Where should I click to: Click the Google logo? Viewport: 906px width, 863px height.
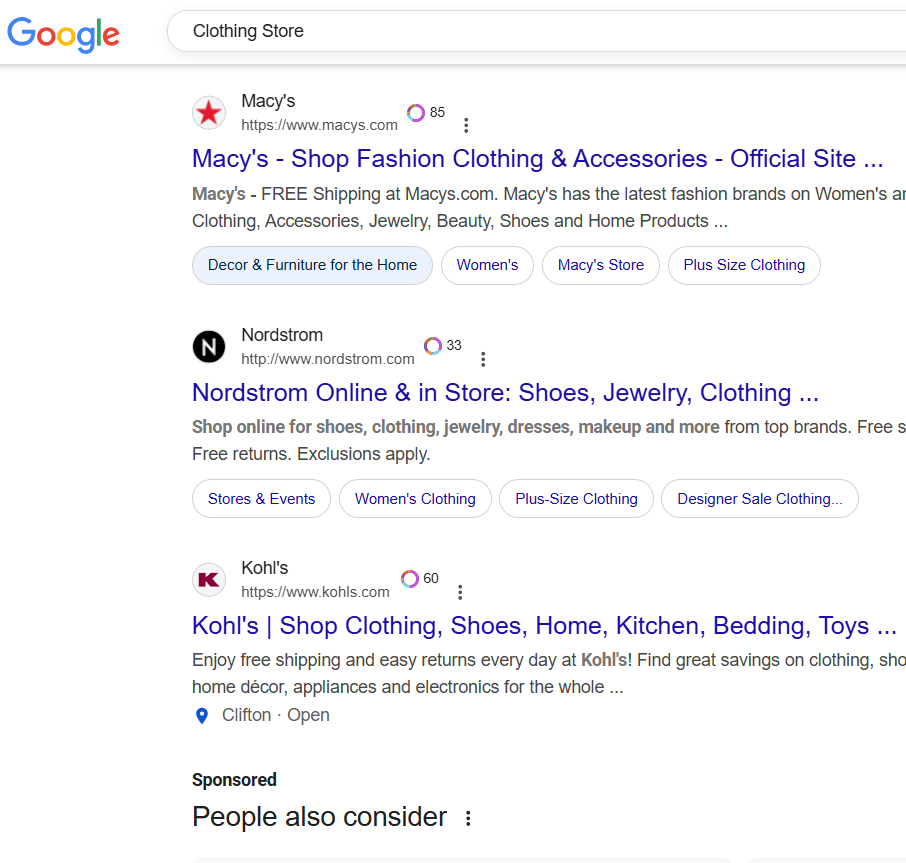pos(63,35)
